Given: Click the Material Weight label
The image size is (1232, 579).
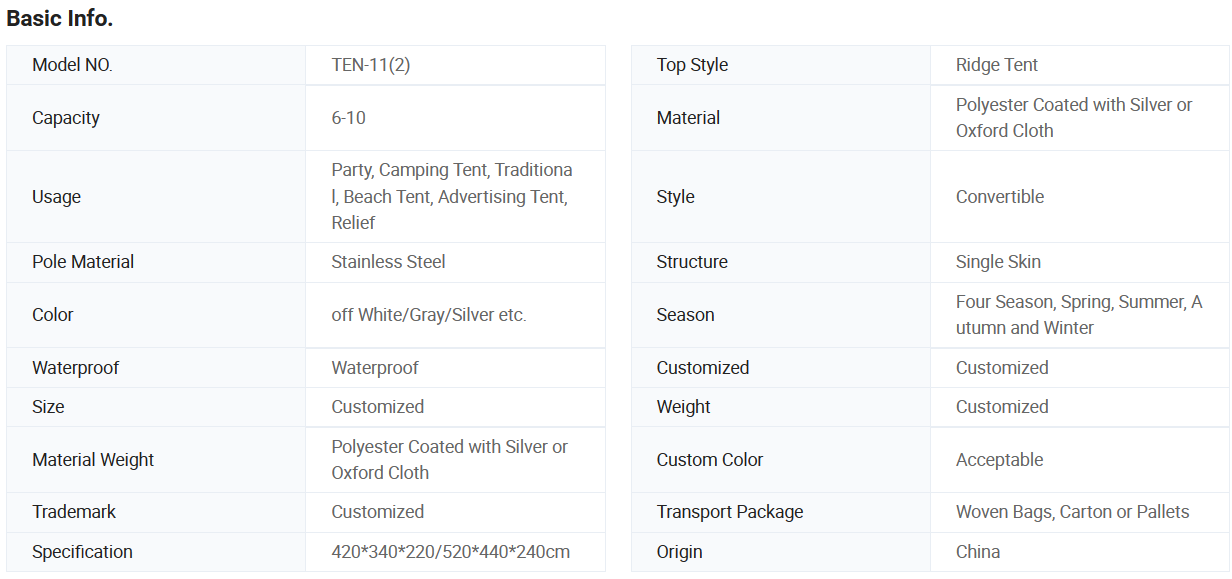Looking at the screenshot, I should coord(93,460).
